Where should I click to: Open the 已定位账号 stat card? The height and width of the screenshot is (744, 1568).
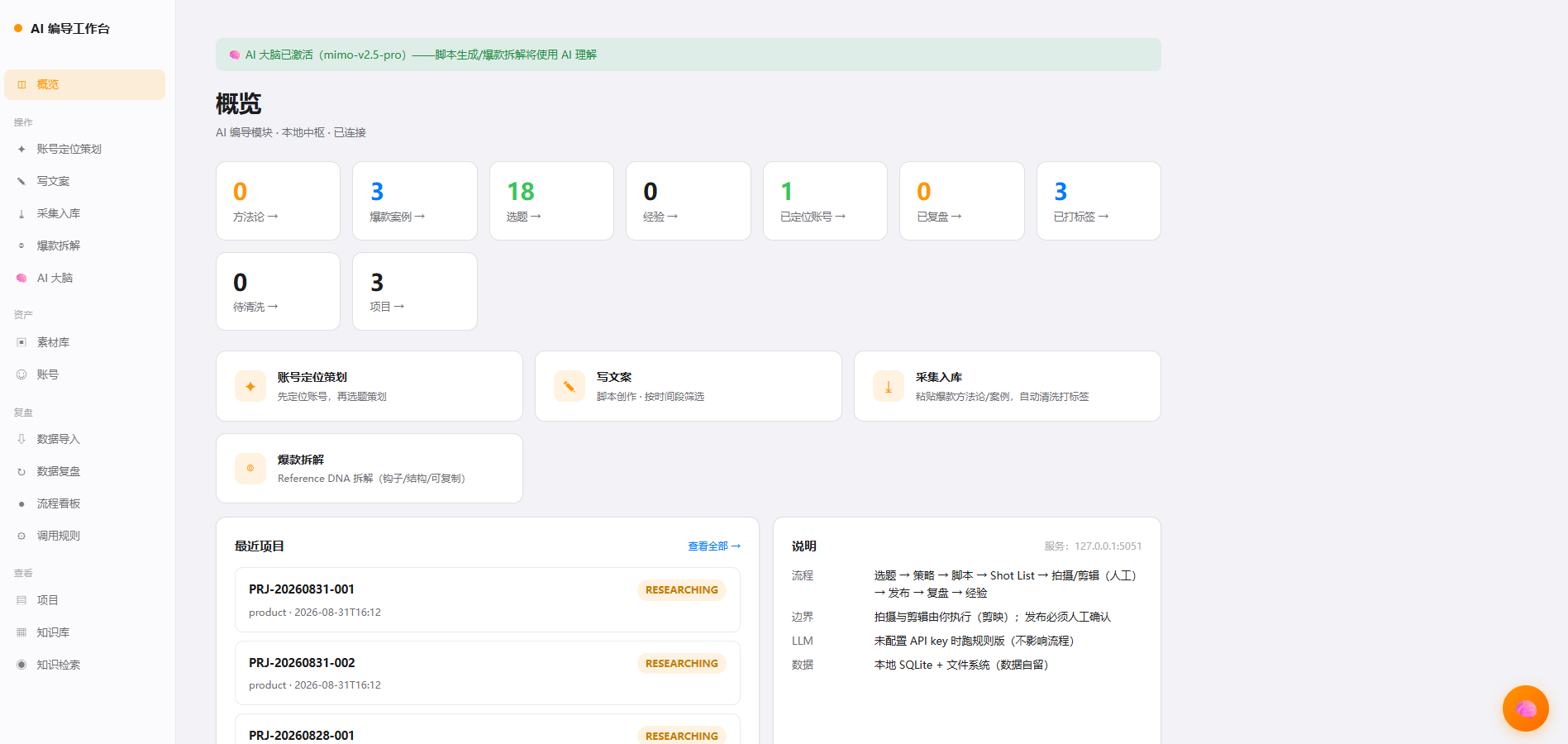[825, 201]
